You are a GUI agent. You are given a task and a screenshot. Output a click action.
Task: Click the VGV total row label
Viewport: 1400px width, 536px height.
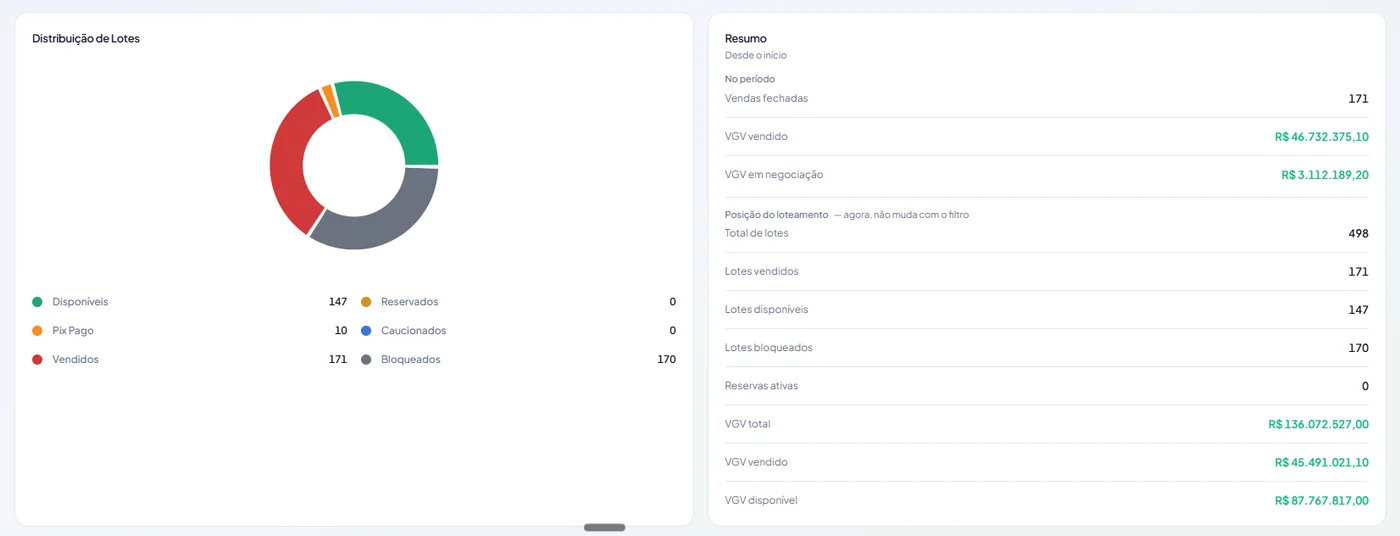(748, 425)
